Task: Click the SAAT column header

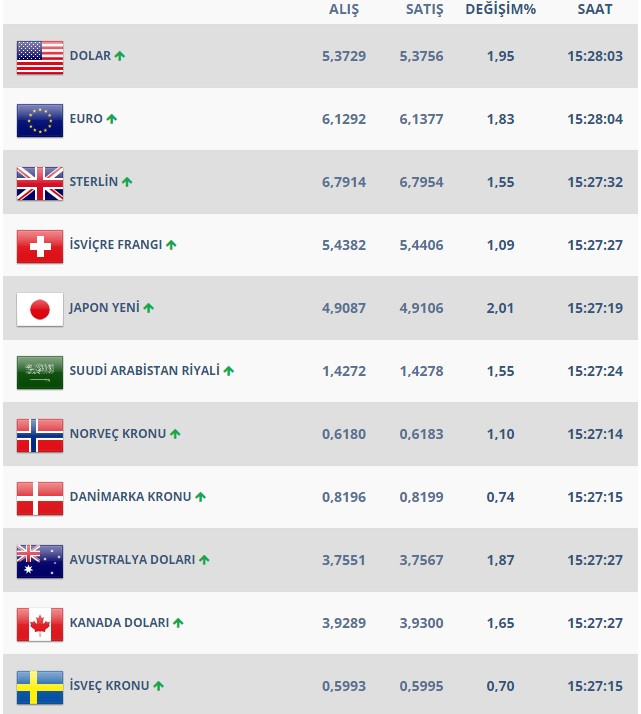Action: tap(595, 10)
